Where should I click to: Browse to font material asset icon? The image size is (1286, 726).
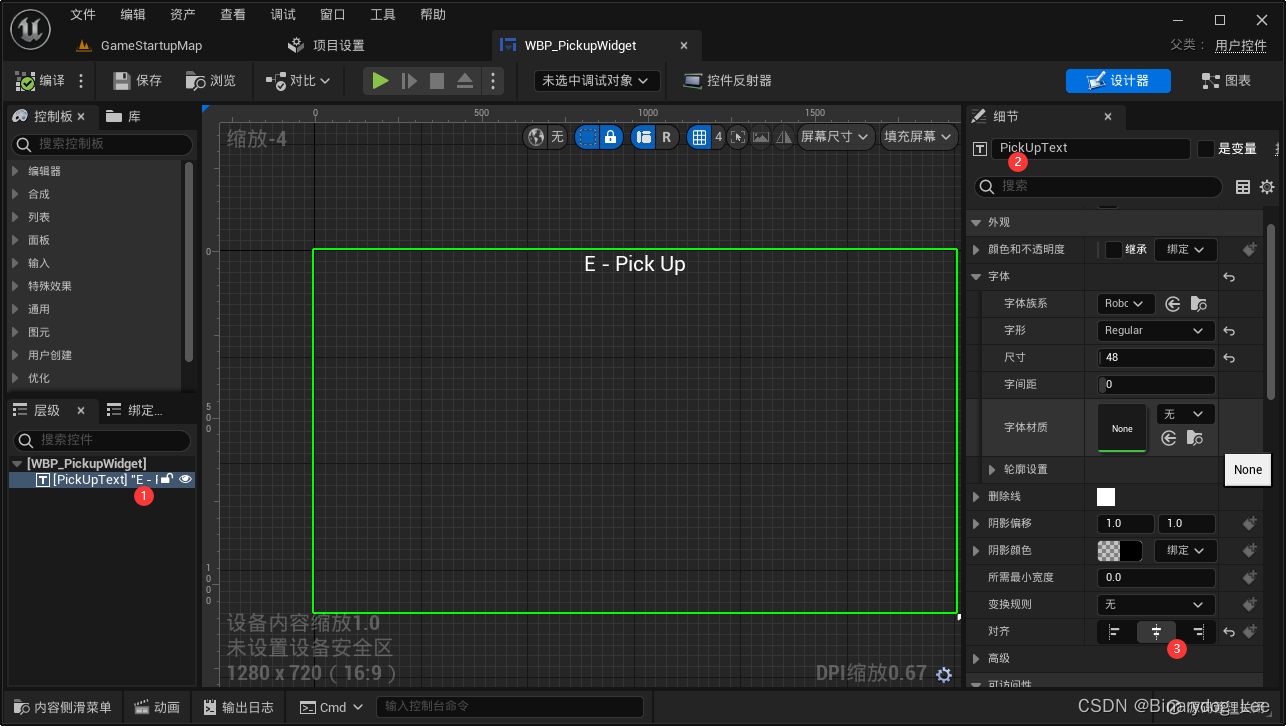click(1196, 438)
